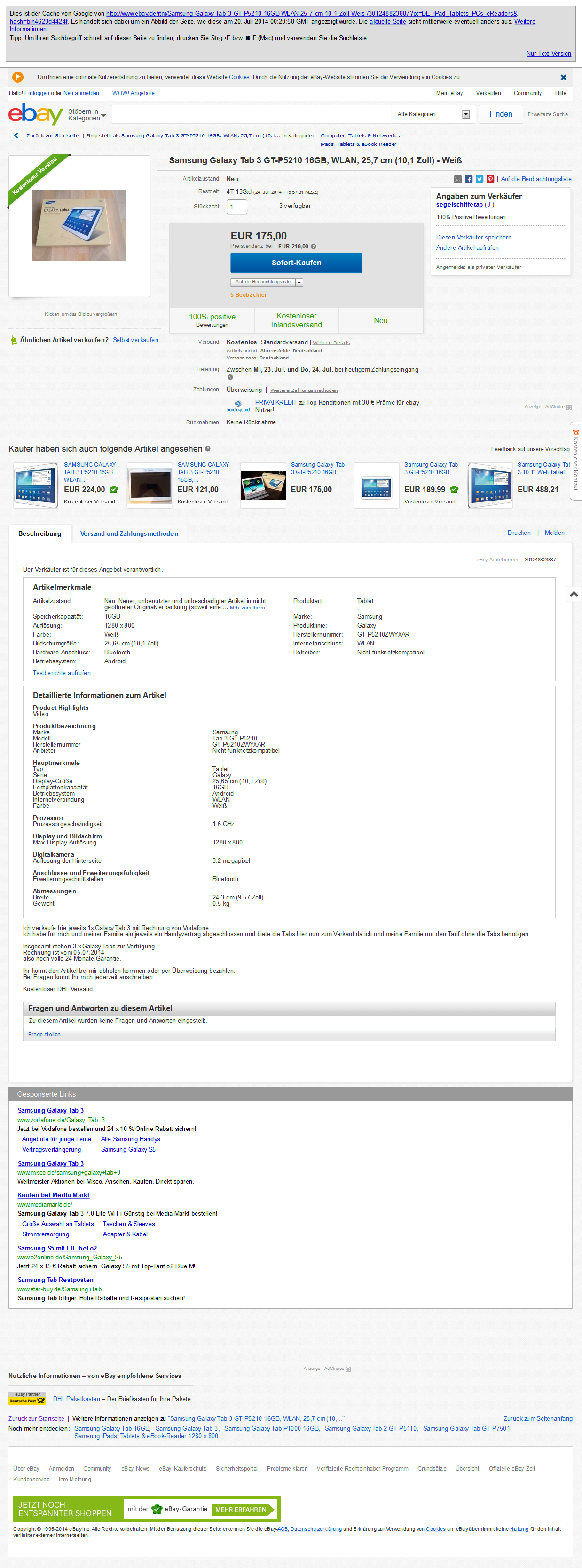Screen dimensions: 582x1568
Task: Expand the Stöbern in Kategorien dropdown
Action: pos(87,115)
